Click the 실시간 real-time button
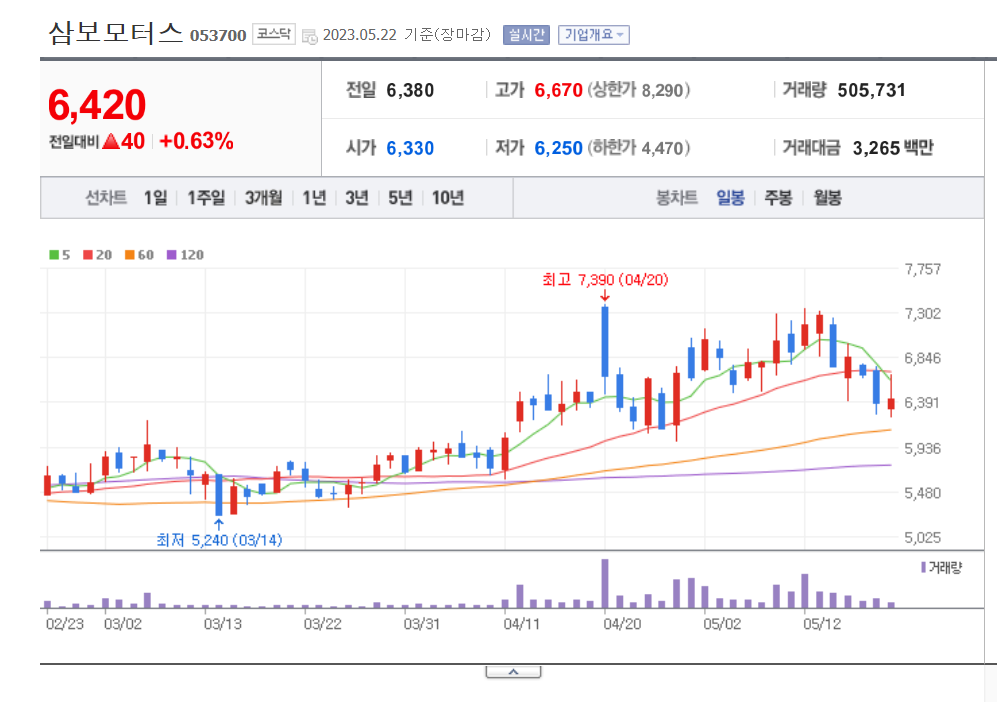 (x=526, y=34)
